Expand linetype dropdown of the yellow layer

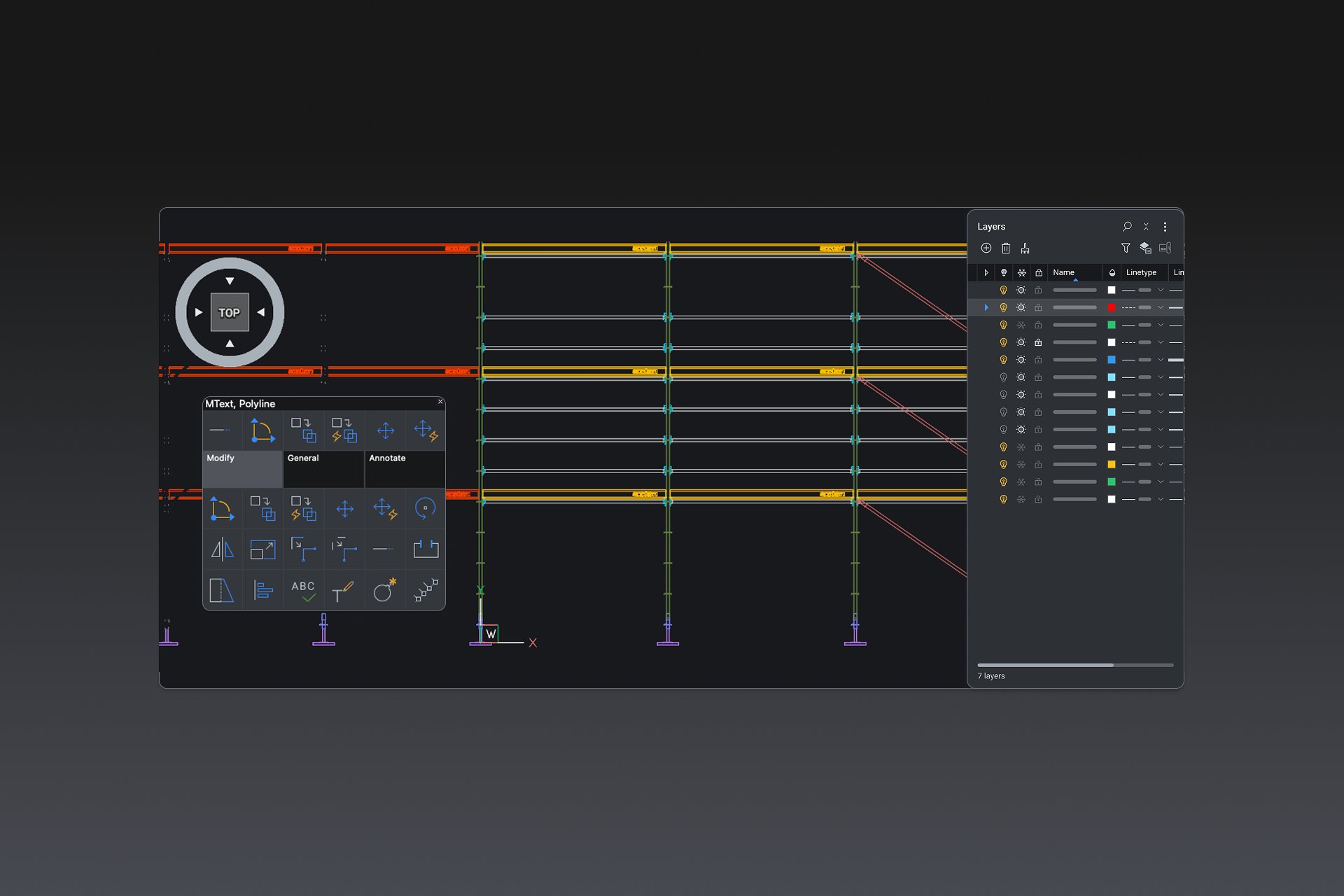tap(1161, 464)
